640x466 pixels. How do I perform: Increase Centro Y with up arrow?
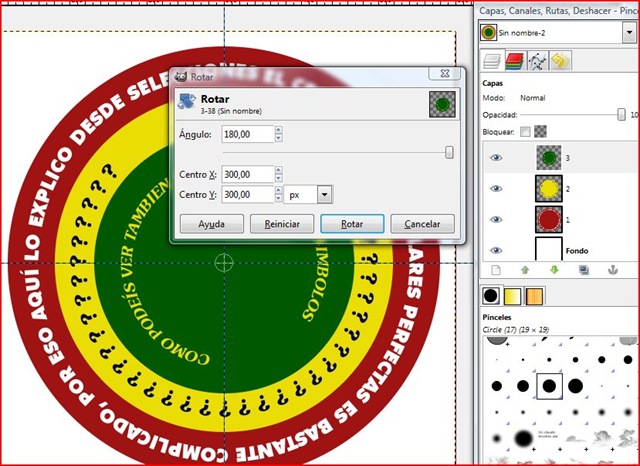(x=278, y=190)
